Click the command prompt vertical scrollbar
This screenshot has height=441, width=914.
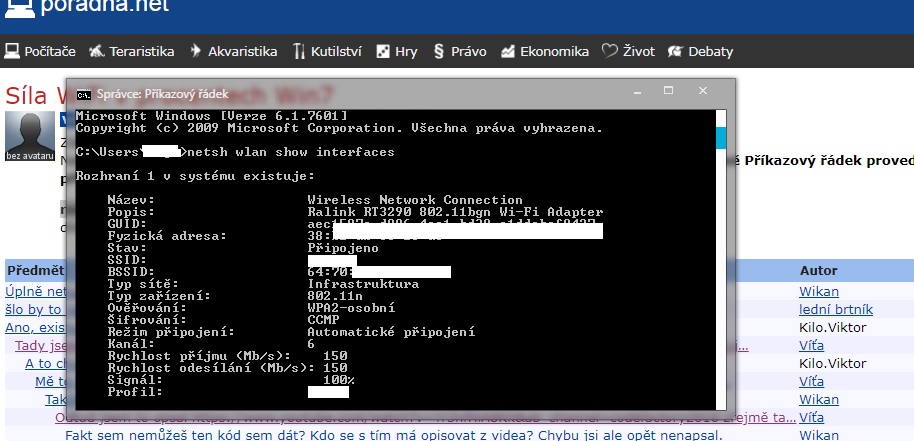(x=721, y=259)
